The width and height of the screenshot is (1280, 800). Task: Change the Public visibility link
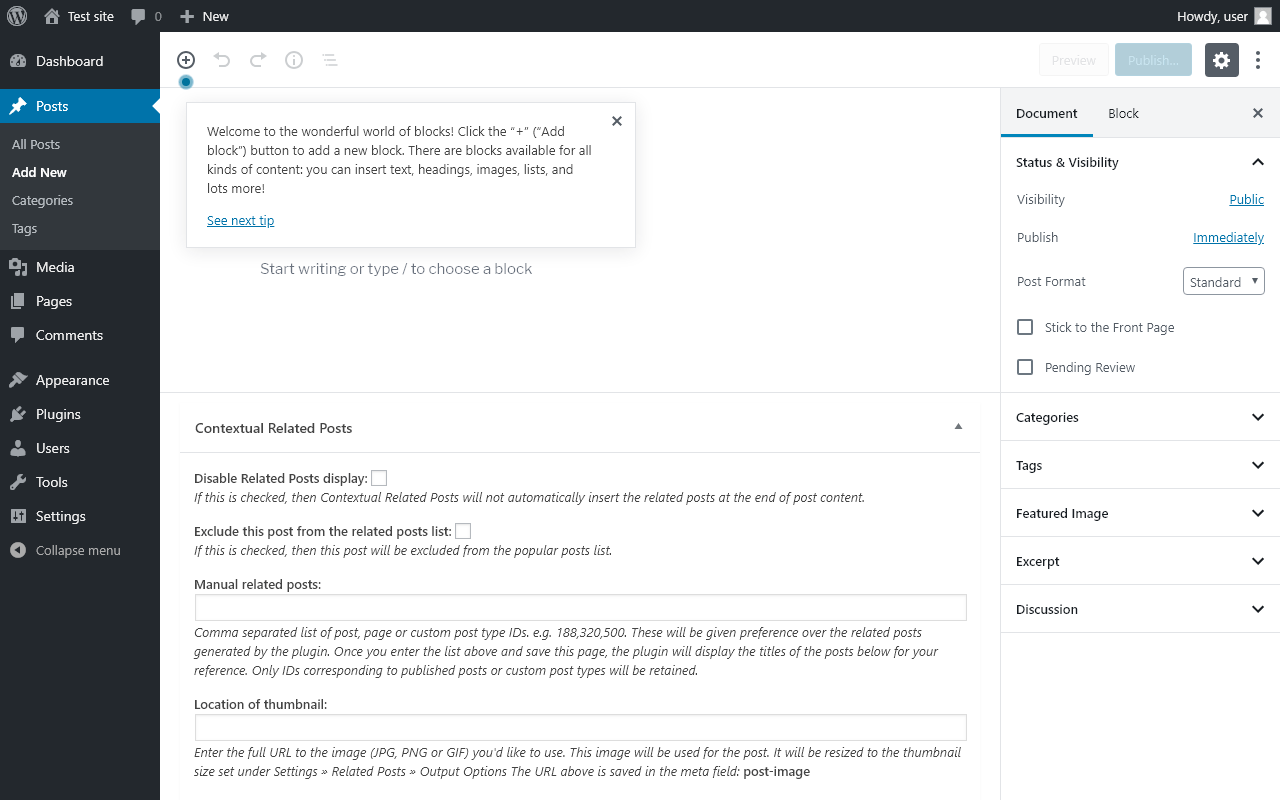click(1246, 199)
